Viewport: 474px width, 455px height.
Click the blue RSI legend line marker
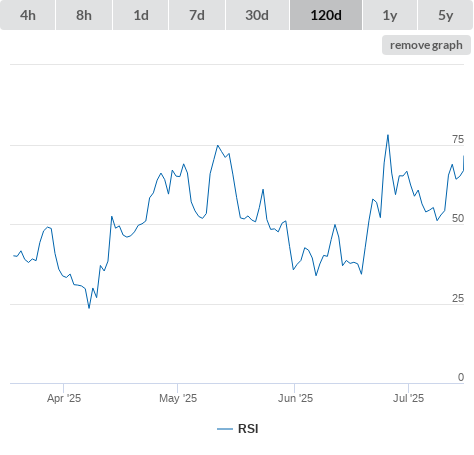click(x=225, y=429)
